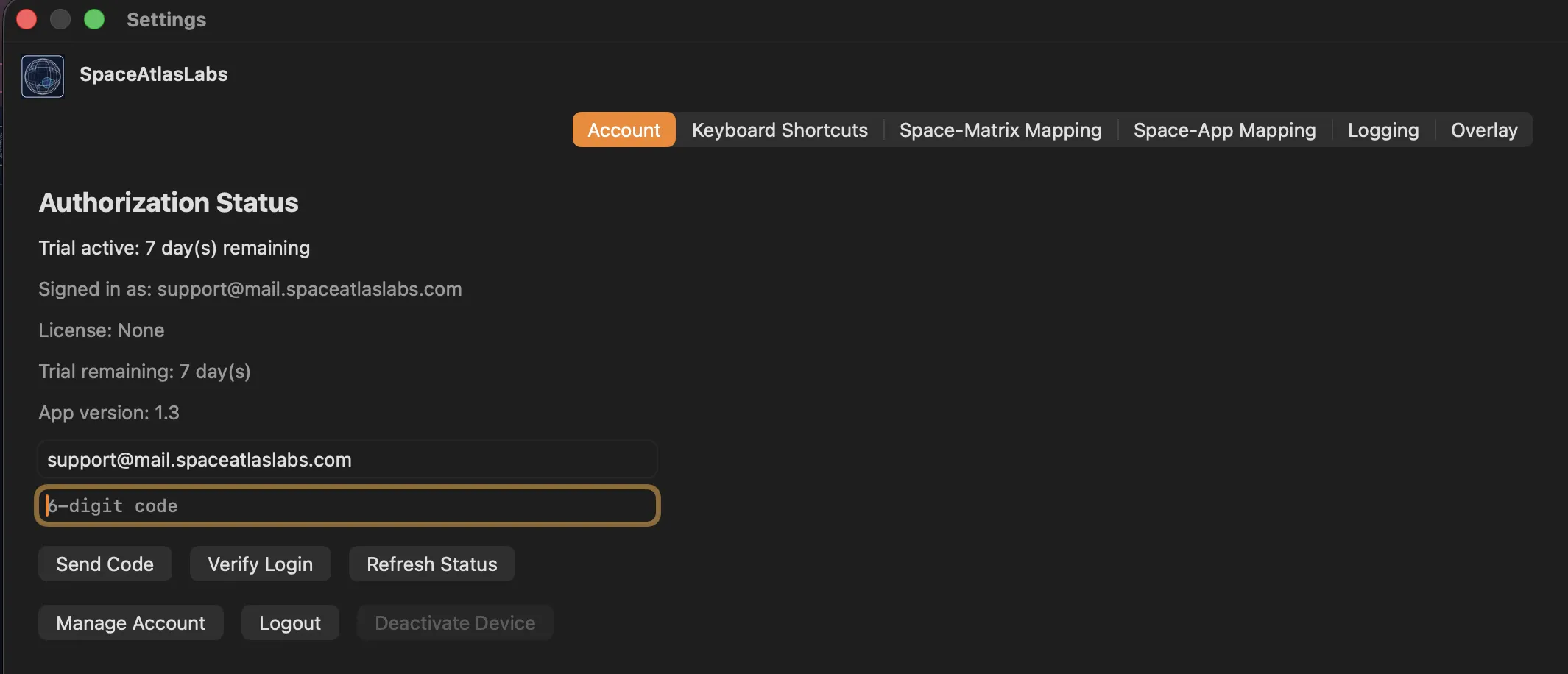Click Refresh Status to update authorization
The image size is (1568, 674).
pos(431,564)
